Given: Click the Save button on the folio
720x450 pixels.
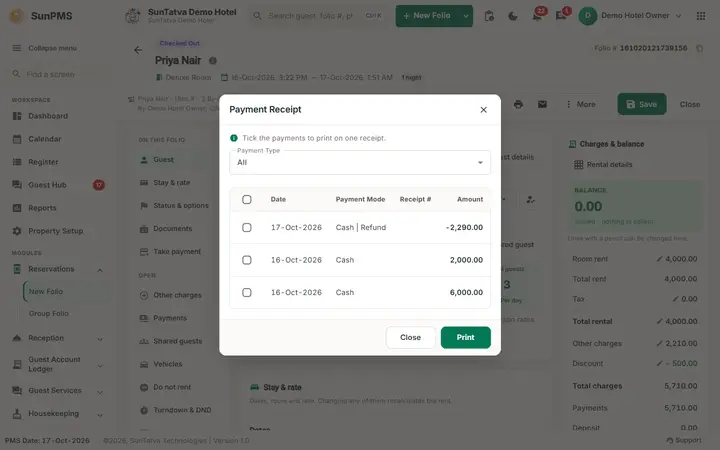Looking at the screenshot, I should click(641, 104).
